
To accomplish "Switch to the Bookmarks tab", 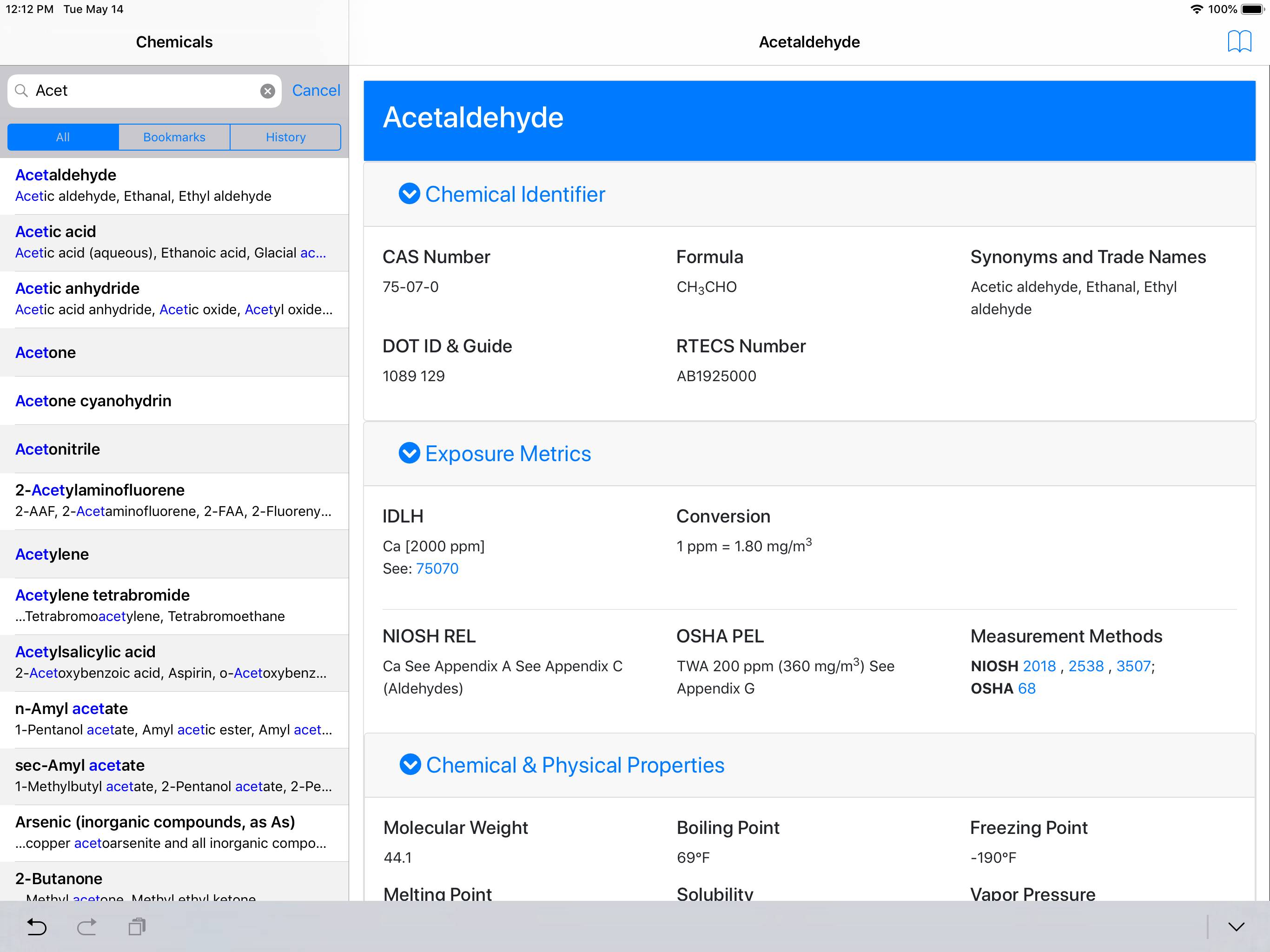I will coord(174,137).
